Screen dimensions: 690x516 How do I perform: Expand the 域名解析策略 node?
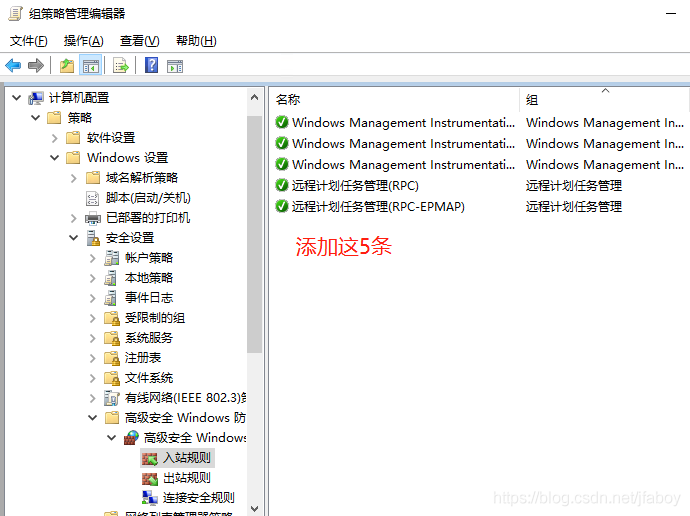click(x=73, y=178)
